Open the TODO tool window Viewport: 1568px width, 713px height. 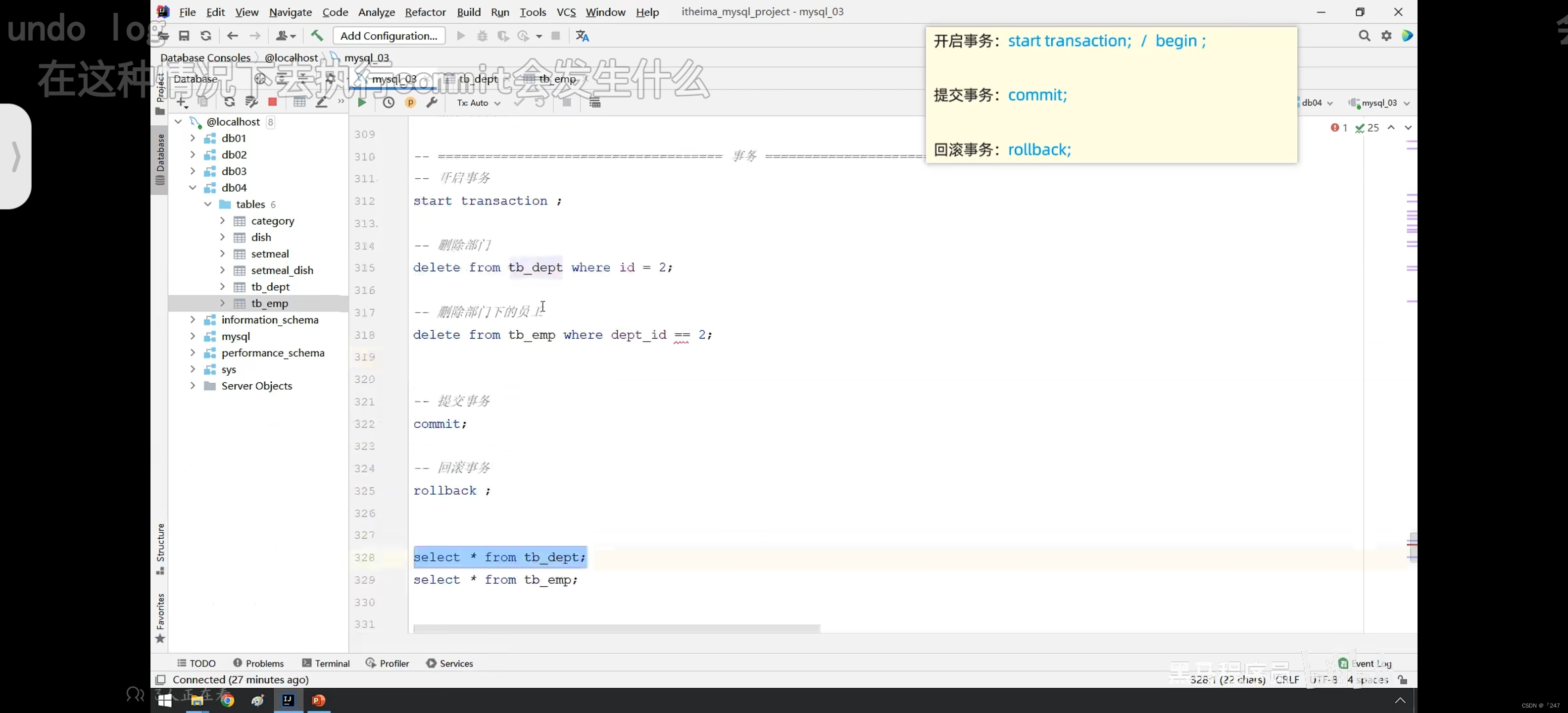tap(196, 663)
